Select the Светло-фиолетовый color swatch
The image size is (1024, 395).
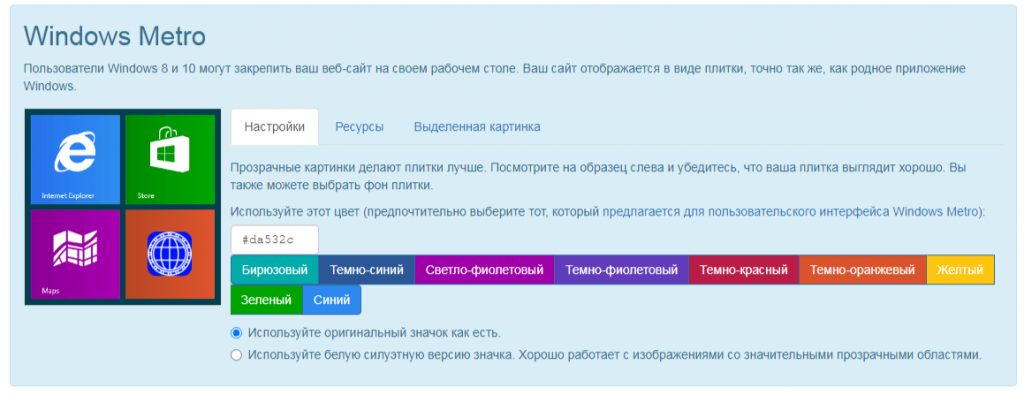pyautogui.click(x=485, y=270)
